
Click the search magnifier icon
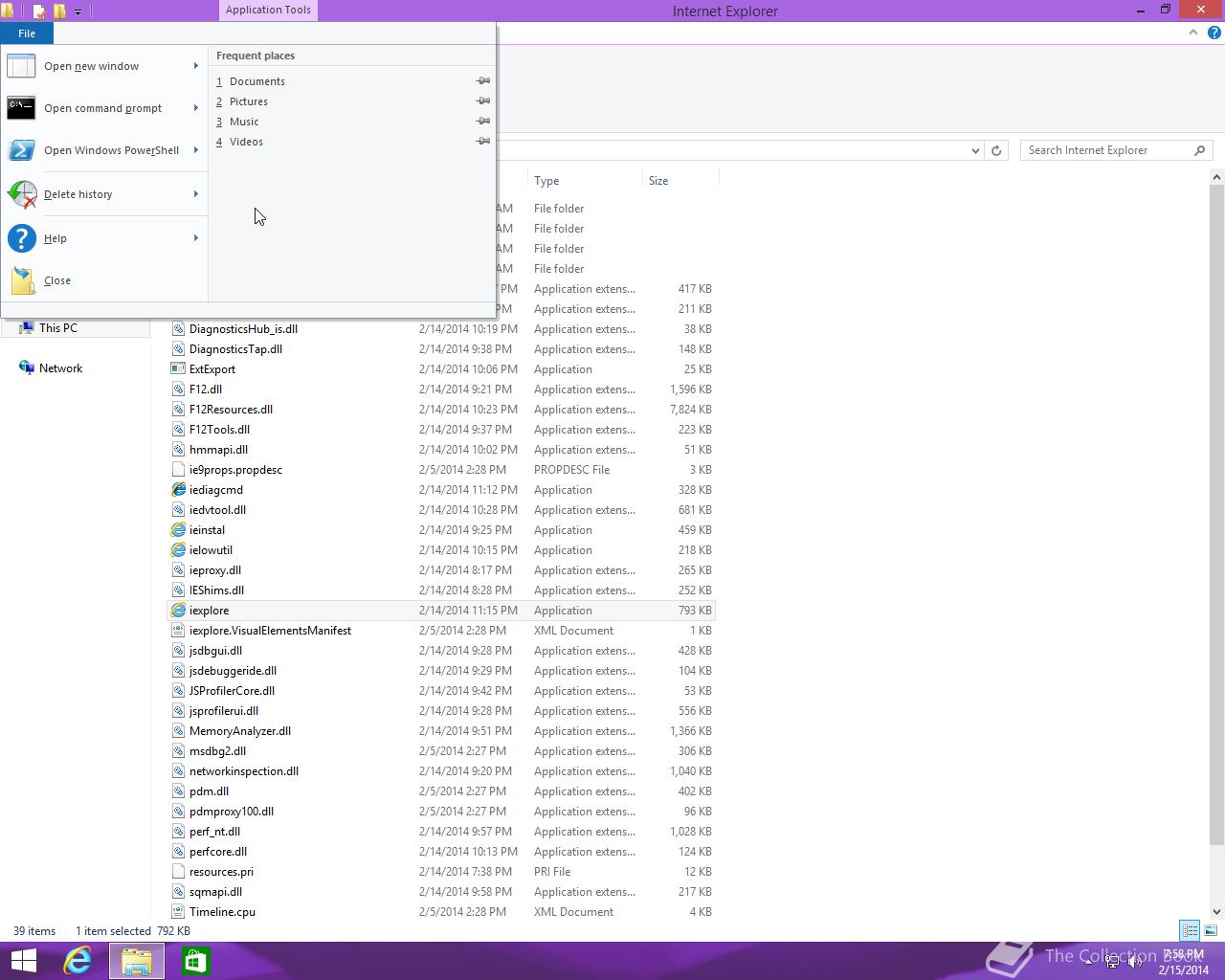click(1200, 150)
